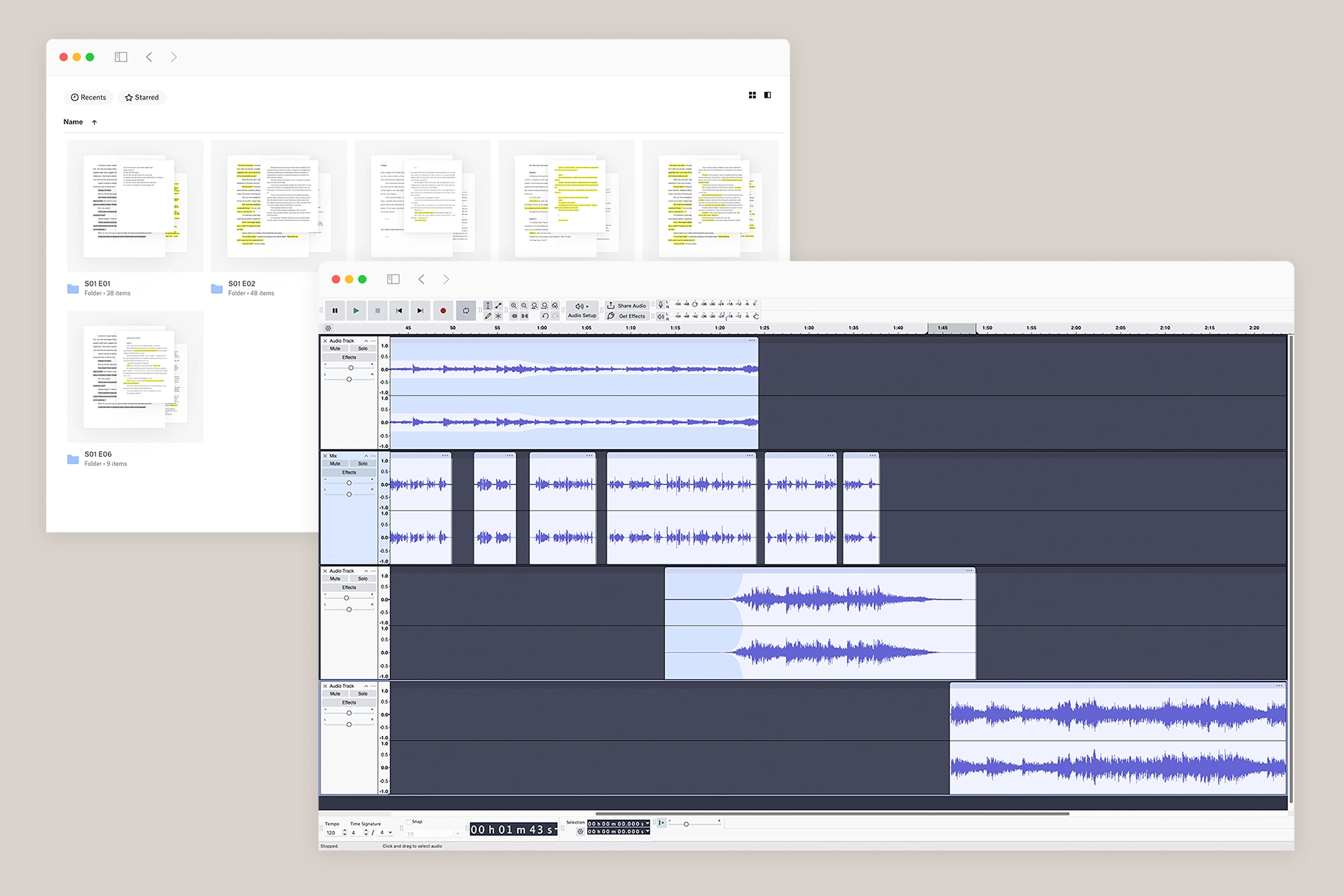
Task: Open Recents tab in the file browser
Action: [x=88, y=98]
